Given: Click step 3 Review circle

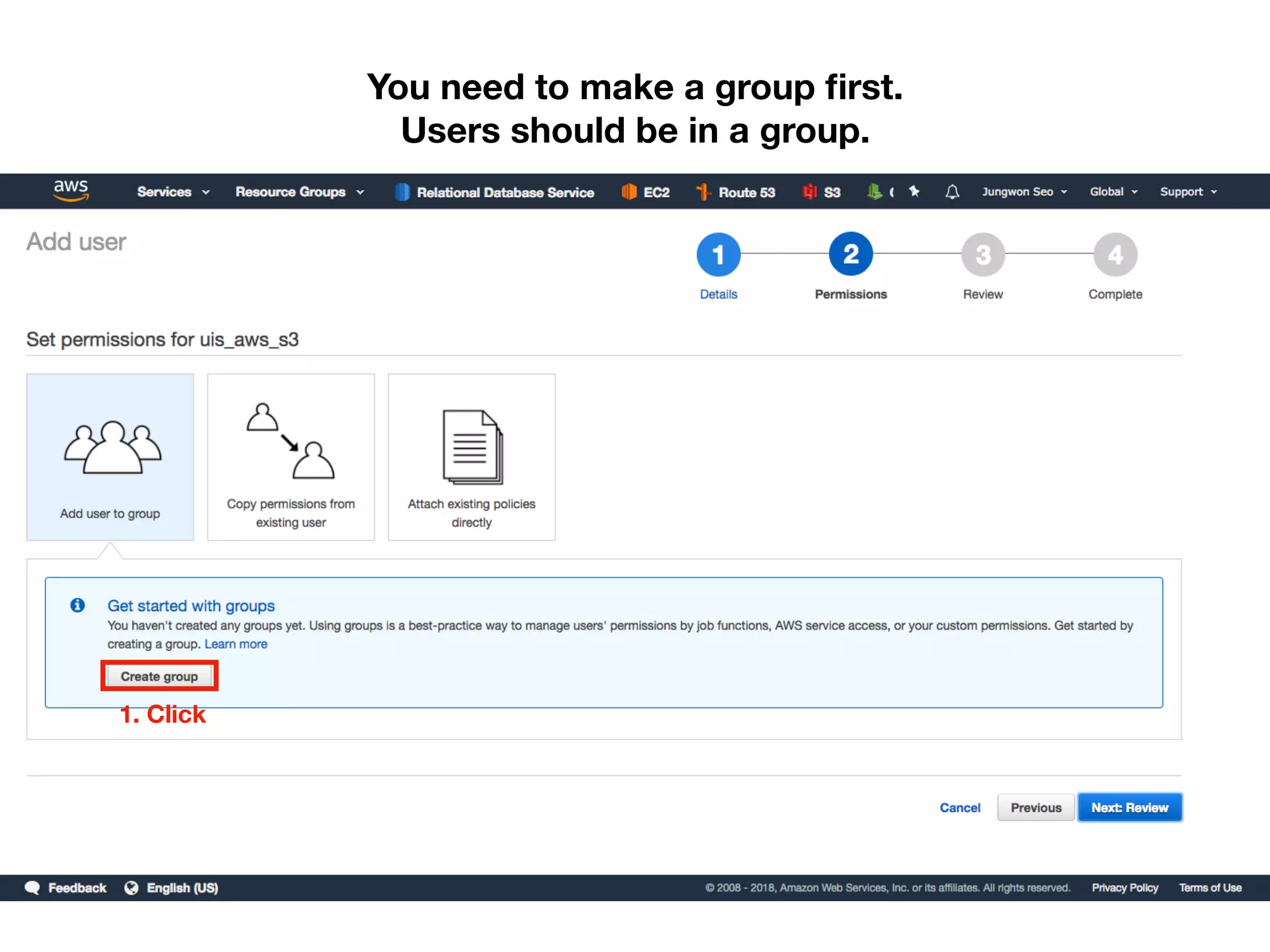Looking at the screenshot, I should (x=983, y=254).
